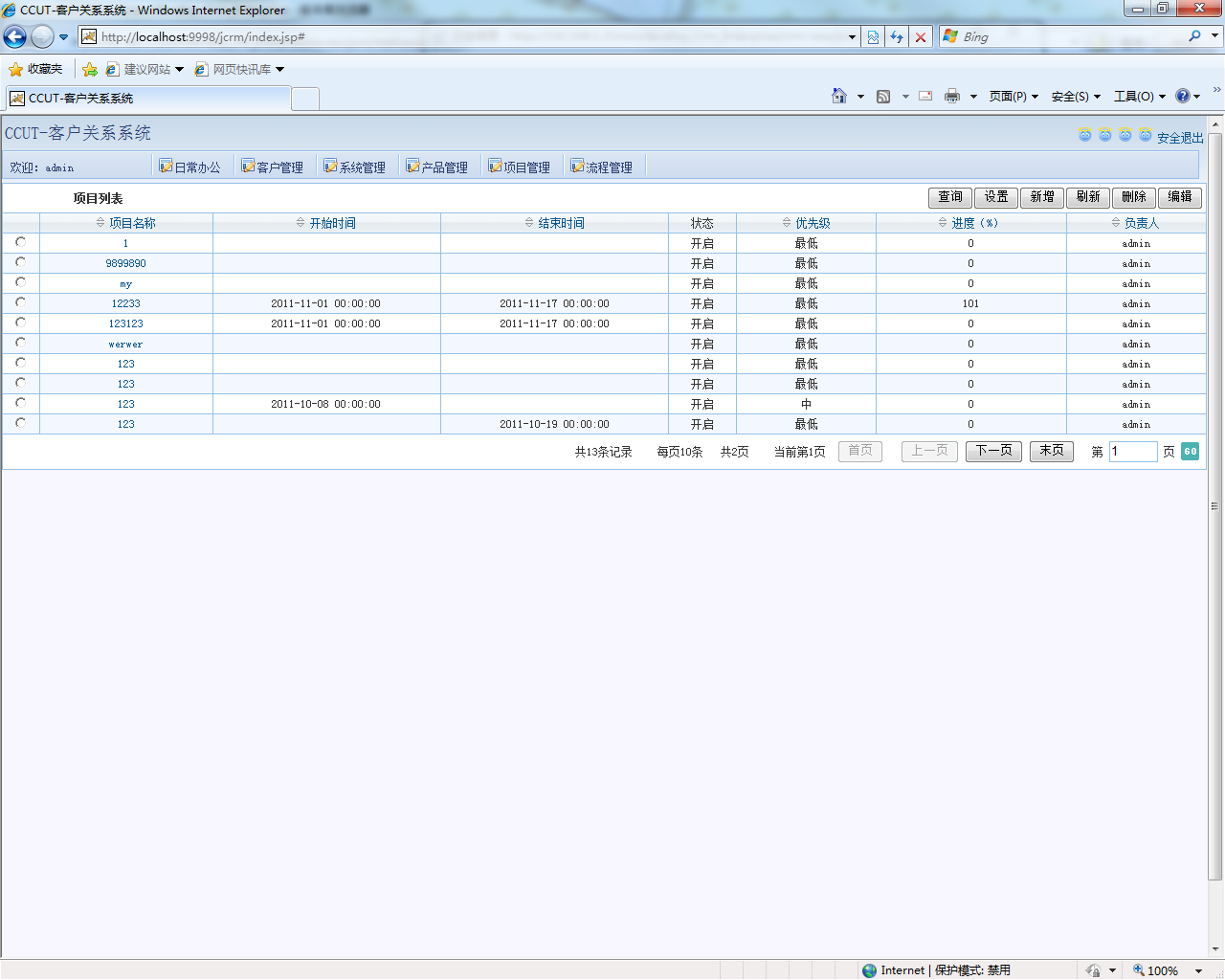Click the 新增 button
Screen dimensions: 1225x980
coord(1042,197)
